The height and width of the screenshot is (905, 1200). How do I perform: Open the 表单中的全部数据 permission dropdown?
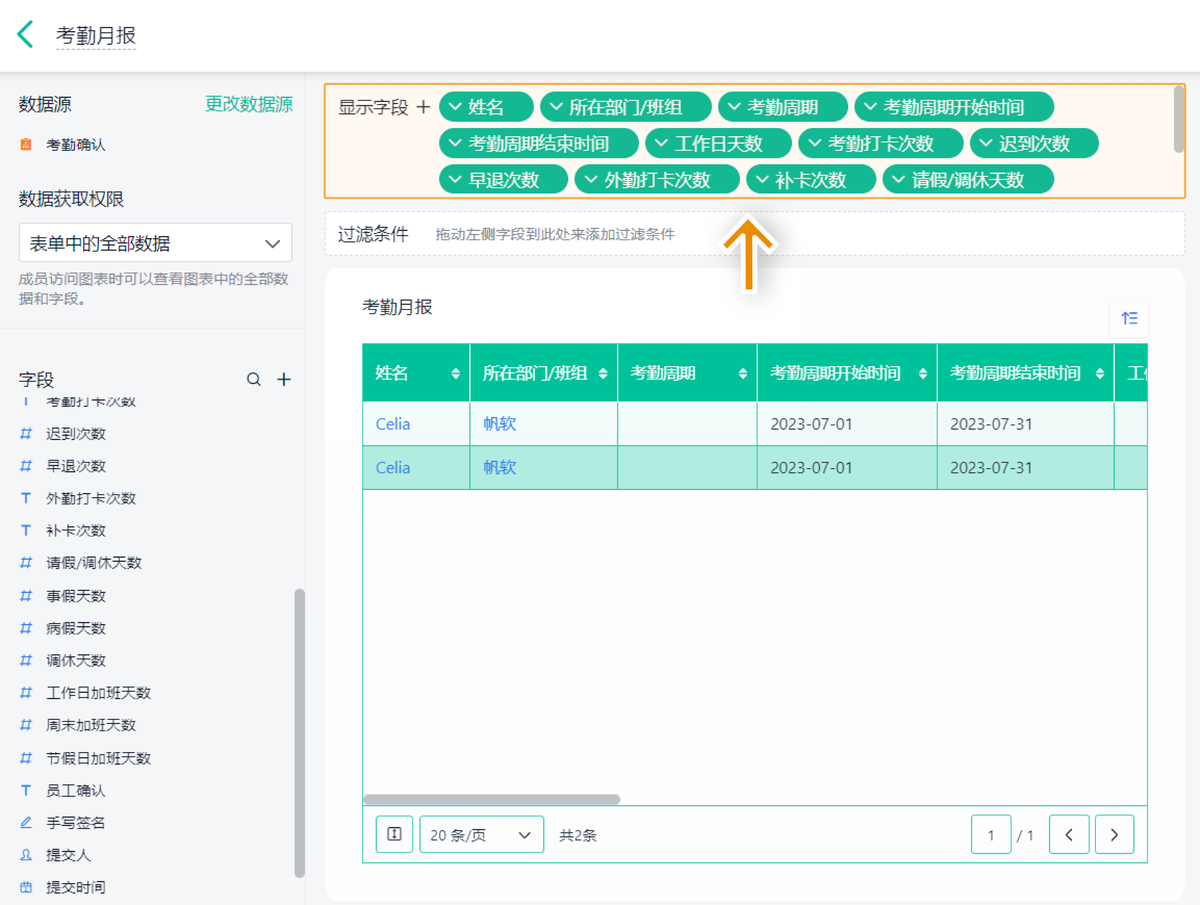[x=155, y=243]
